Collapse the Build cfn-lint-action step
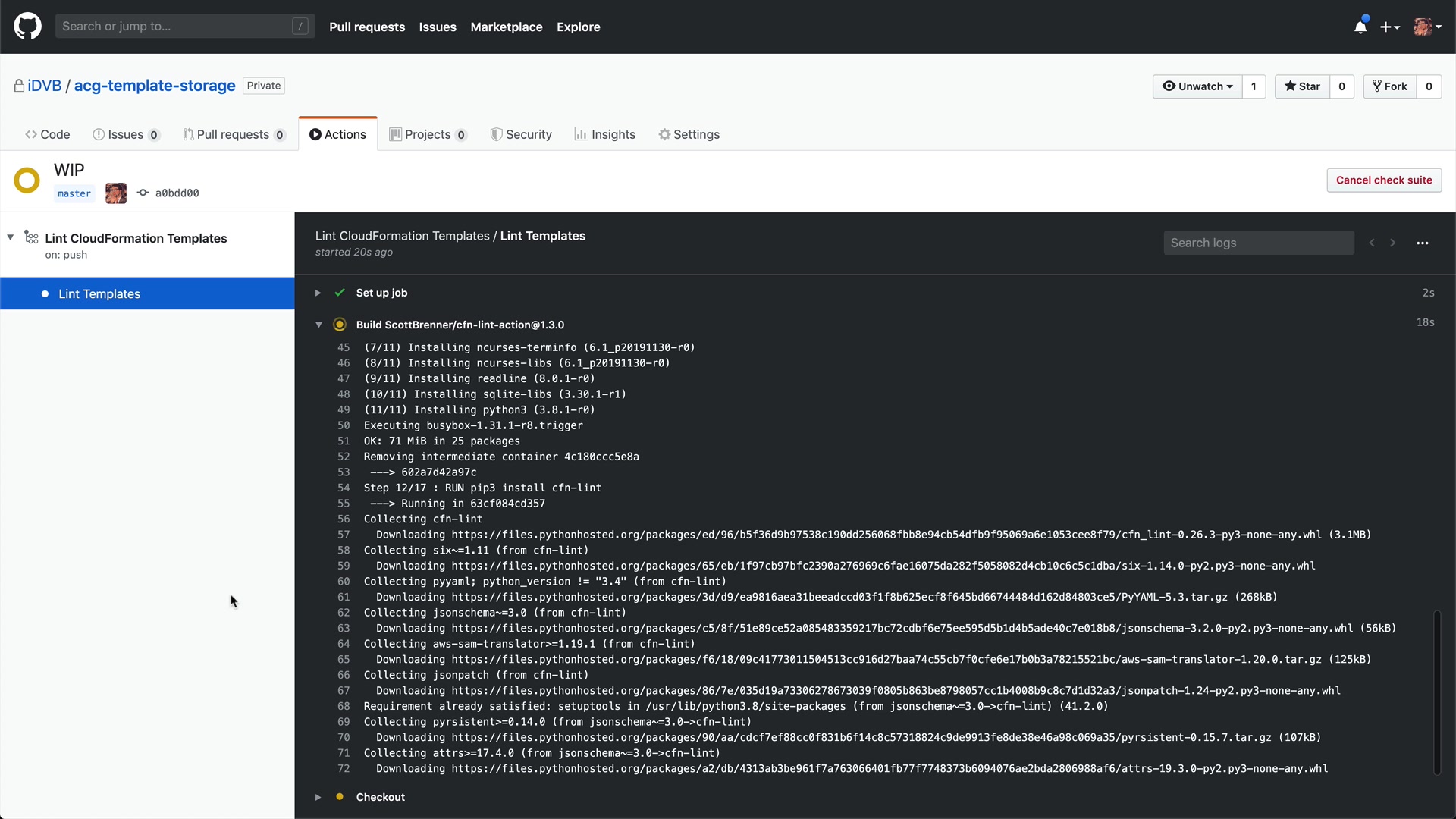Viewport: 1456px width, 819px height. (x=318, y=325)
